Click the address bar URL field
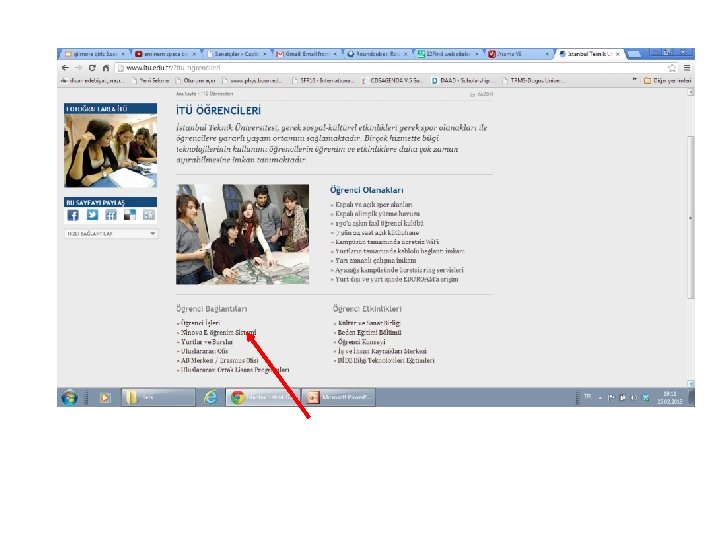 coord(390,68)
